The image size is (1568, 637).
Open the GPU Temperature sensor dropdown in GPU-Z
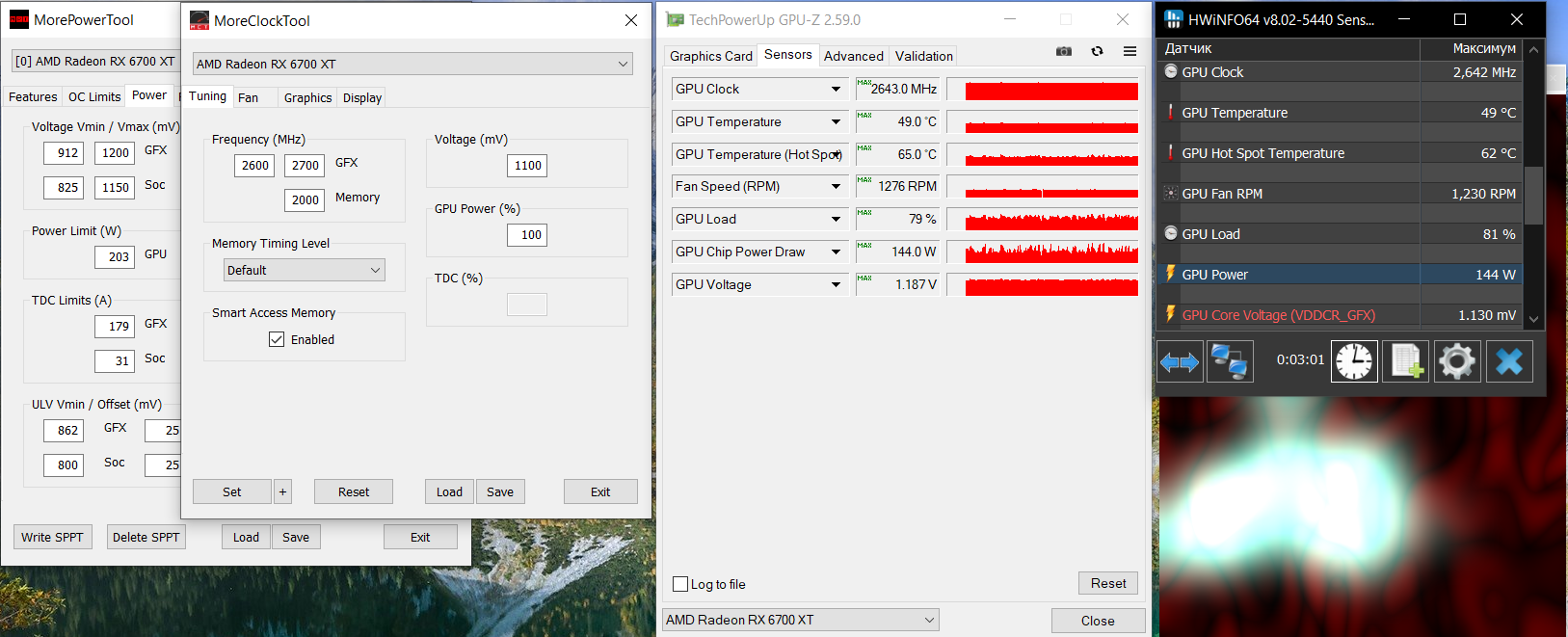[836, 121]
